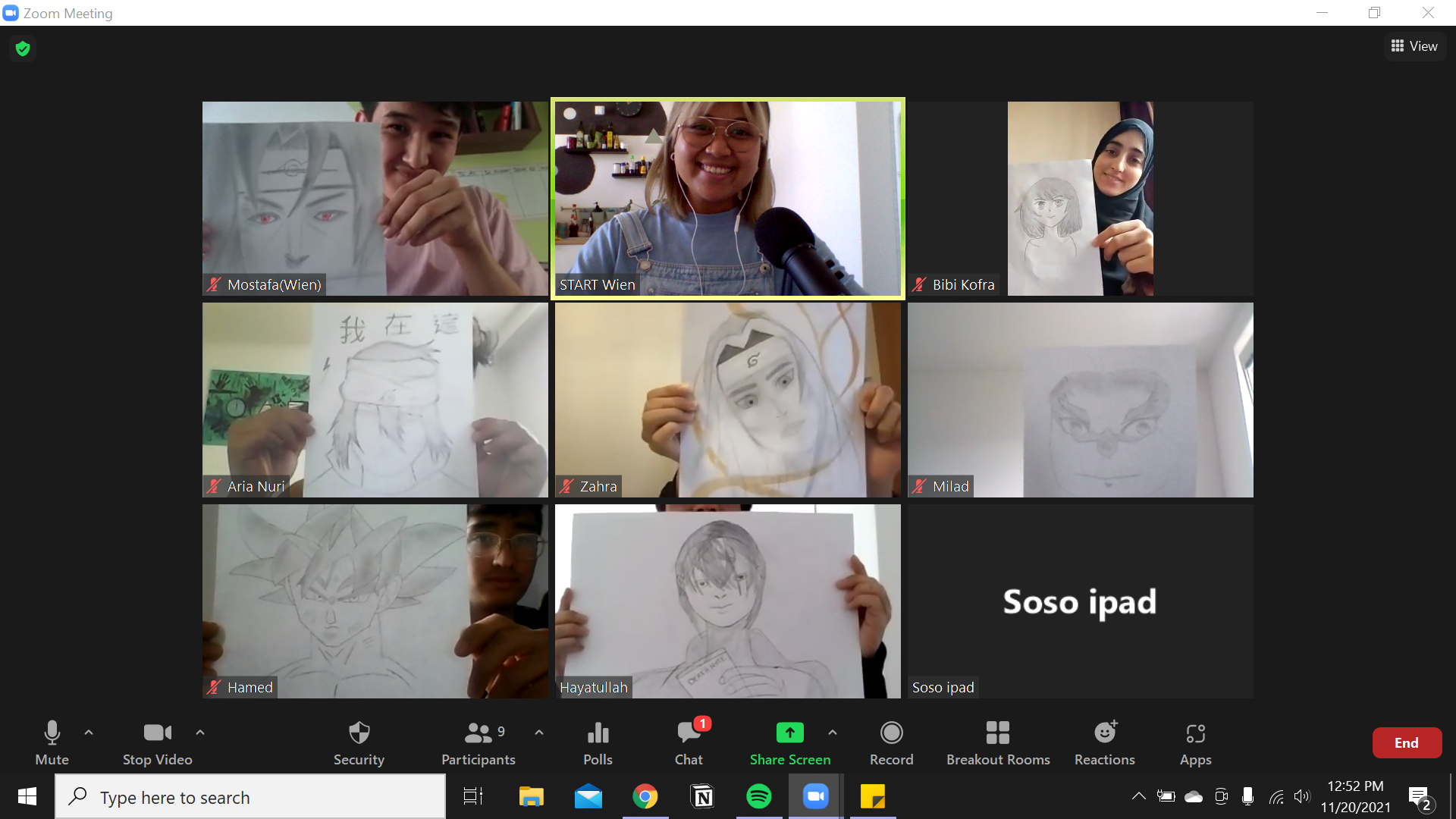Click the red End meeting button
This screenshot has height=819, width=1456.
pos(1407,743)
